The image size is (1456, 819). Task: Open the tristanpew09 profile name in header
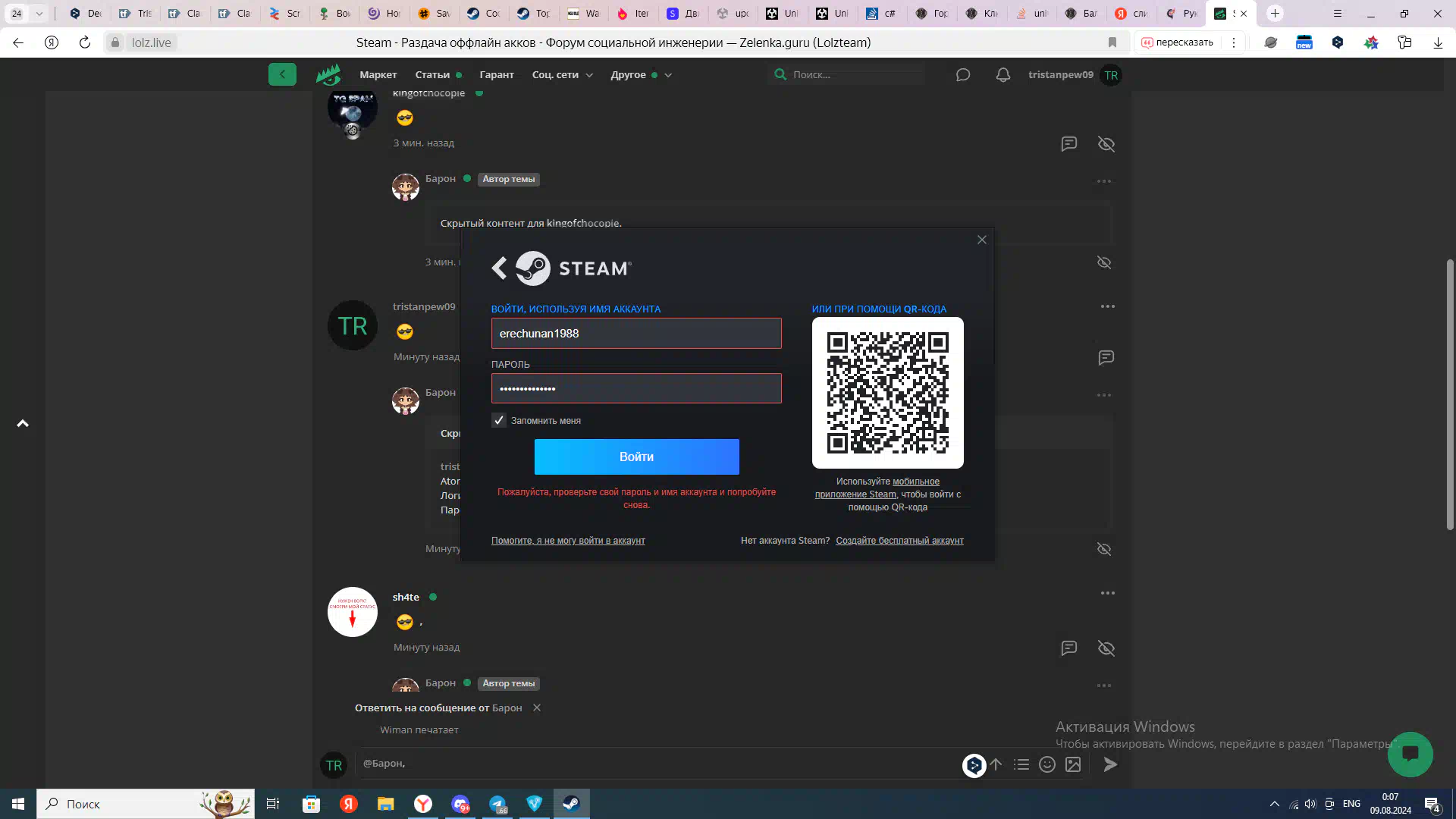pyautogui.click(x=1060, y=74)
